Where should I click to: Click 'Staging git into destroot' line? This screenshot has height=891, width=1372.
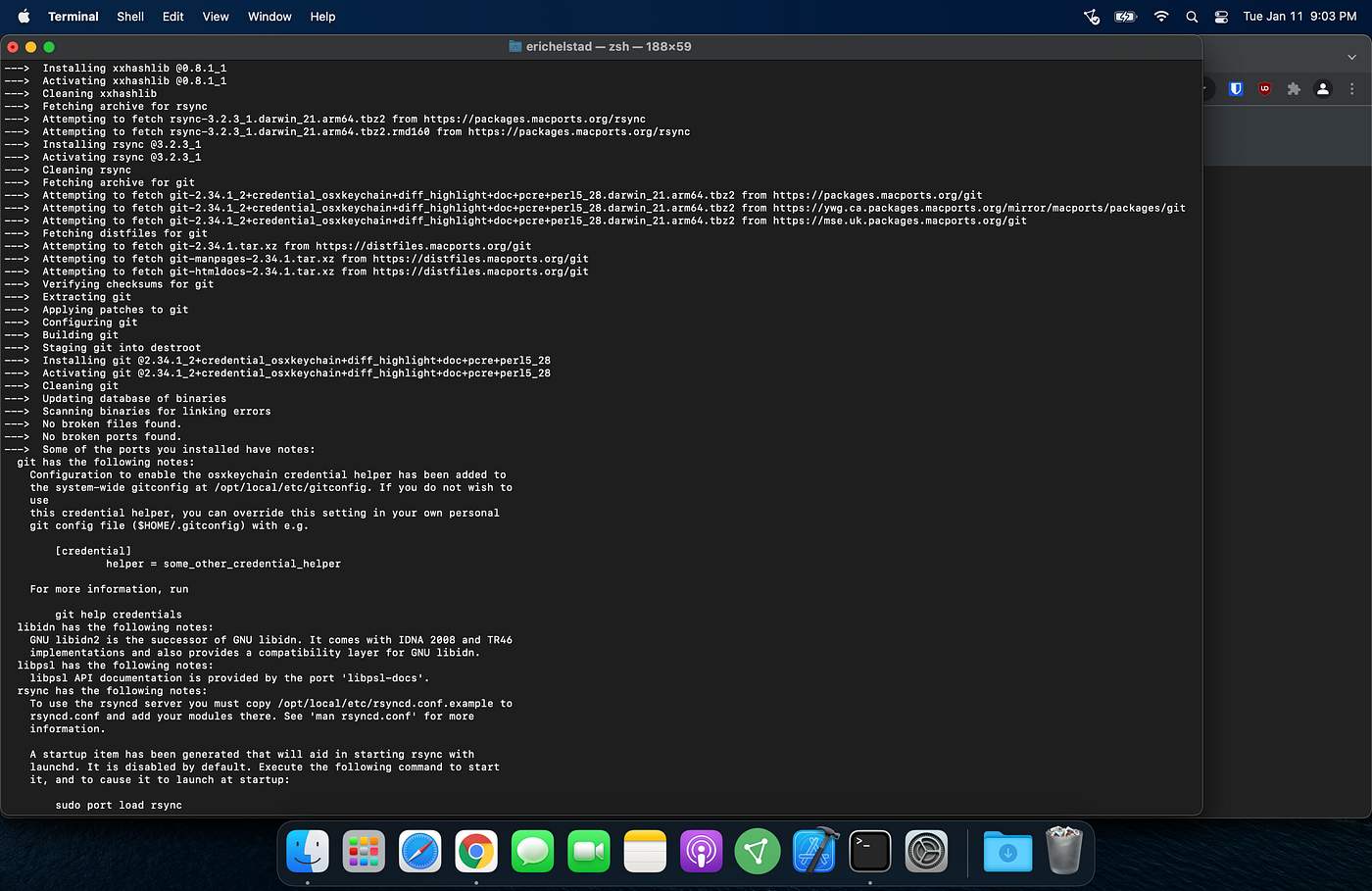point(122,347)
